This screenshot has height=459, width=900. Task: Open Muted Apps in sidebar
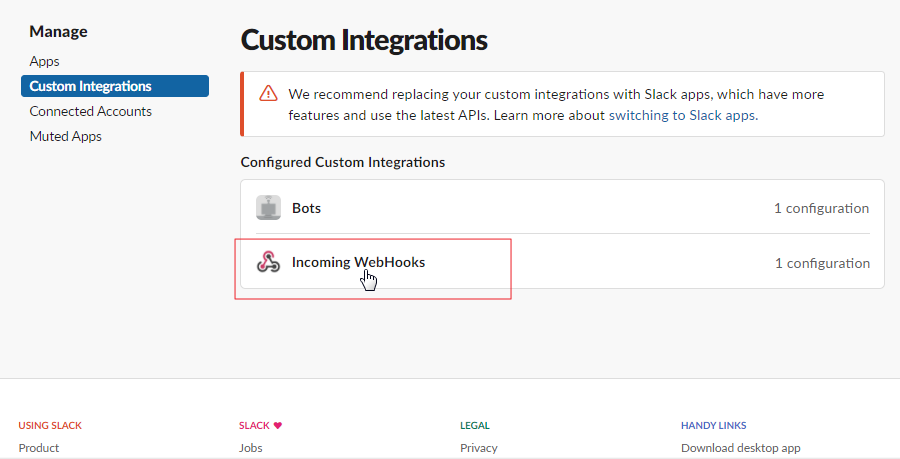click(65, 137)
